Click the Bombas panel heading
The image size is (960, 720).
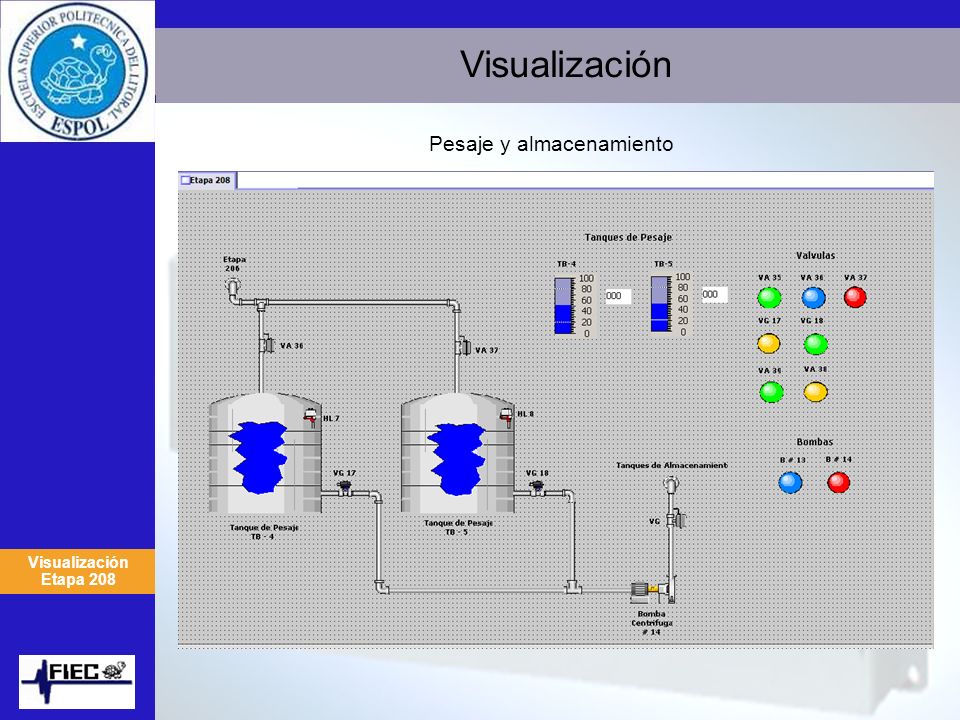815,441
